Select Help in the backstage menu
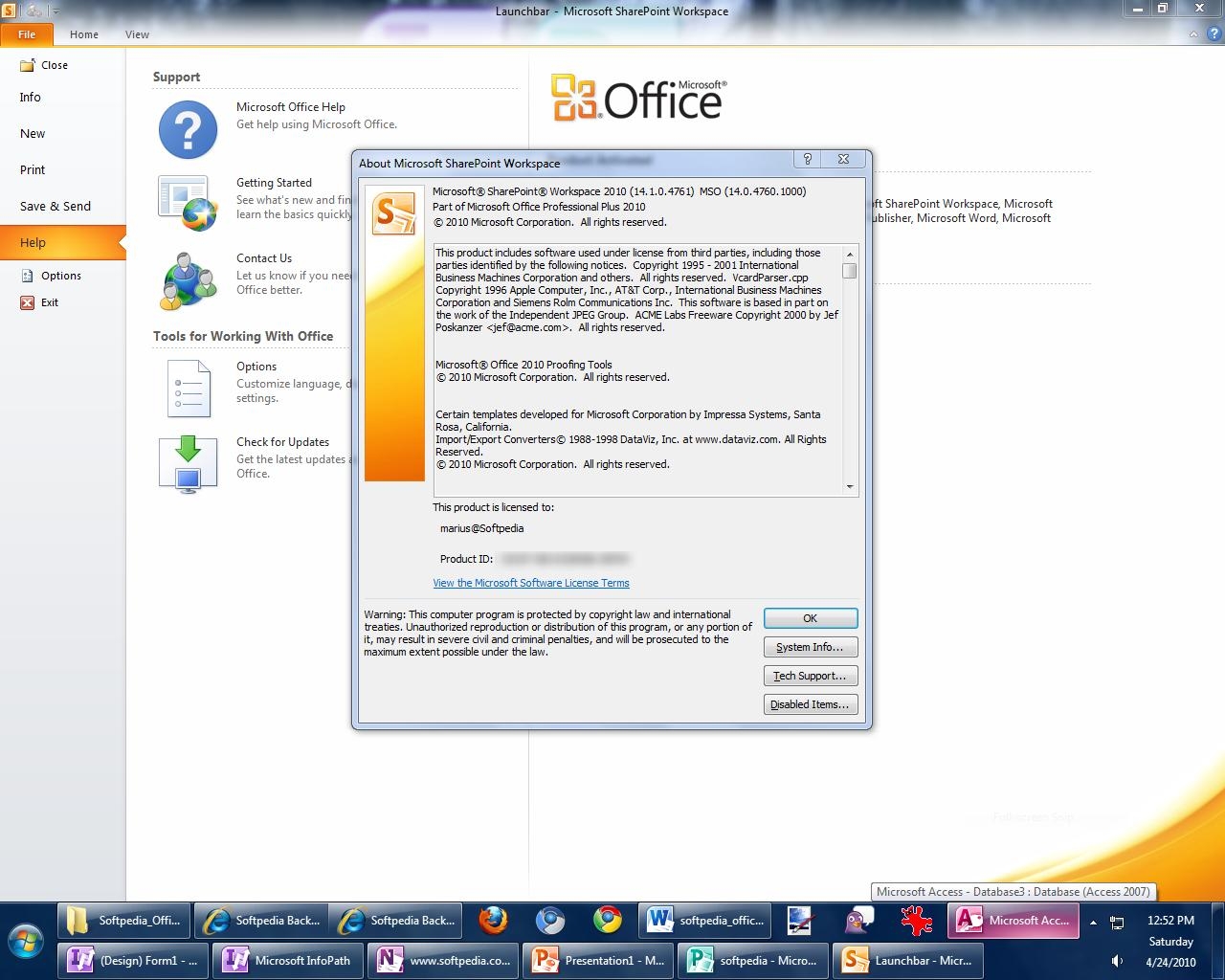This screenshot has height=980, width=1225. coord(62,242)
